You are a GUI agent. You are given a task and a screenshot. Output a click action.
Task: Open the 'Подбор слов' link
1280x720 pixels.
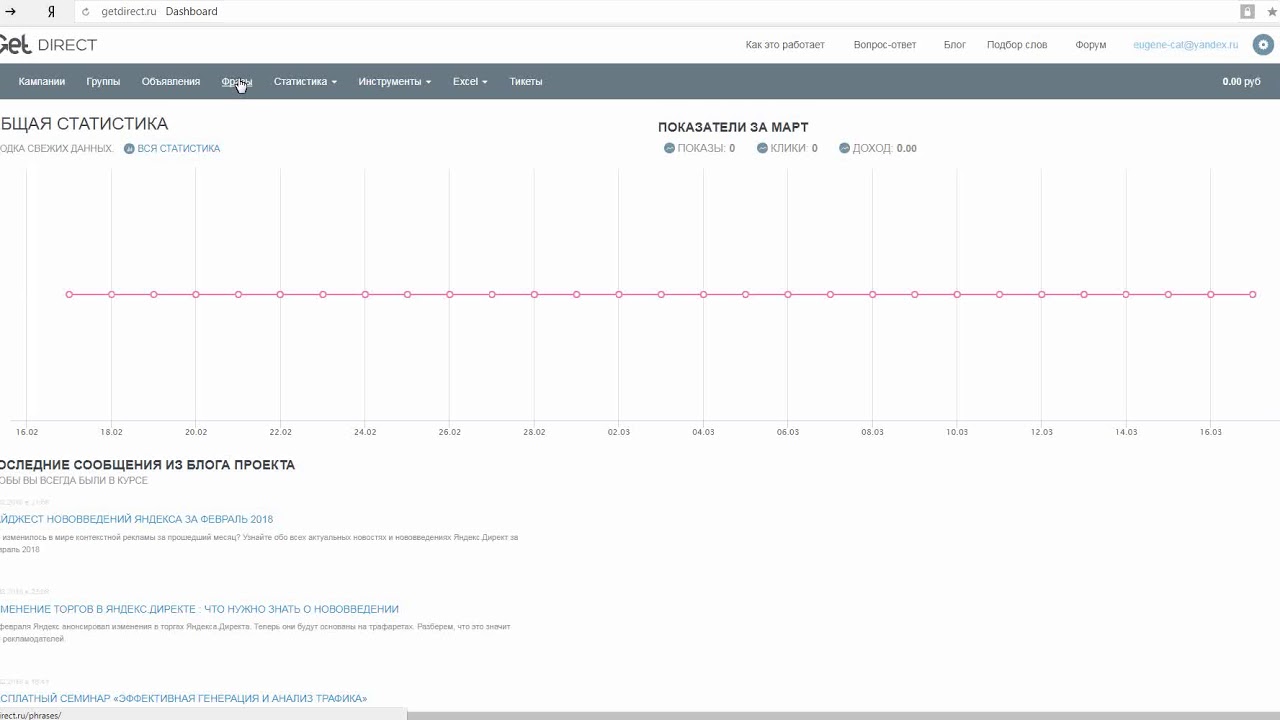[x=1017, y=45]
